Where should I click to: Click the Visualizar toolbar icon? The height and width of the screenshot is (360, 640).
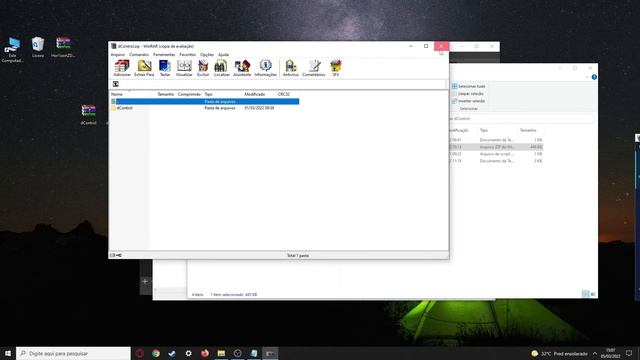[x=184, y=68]
